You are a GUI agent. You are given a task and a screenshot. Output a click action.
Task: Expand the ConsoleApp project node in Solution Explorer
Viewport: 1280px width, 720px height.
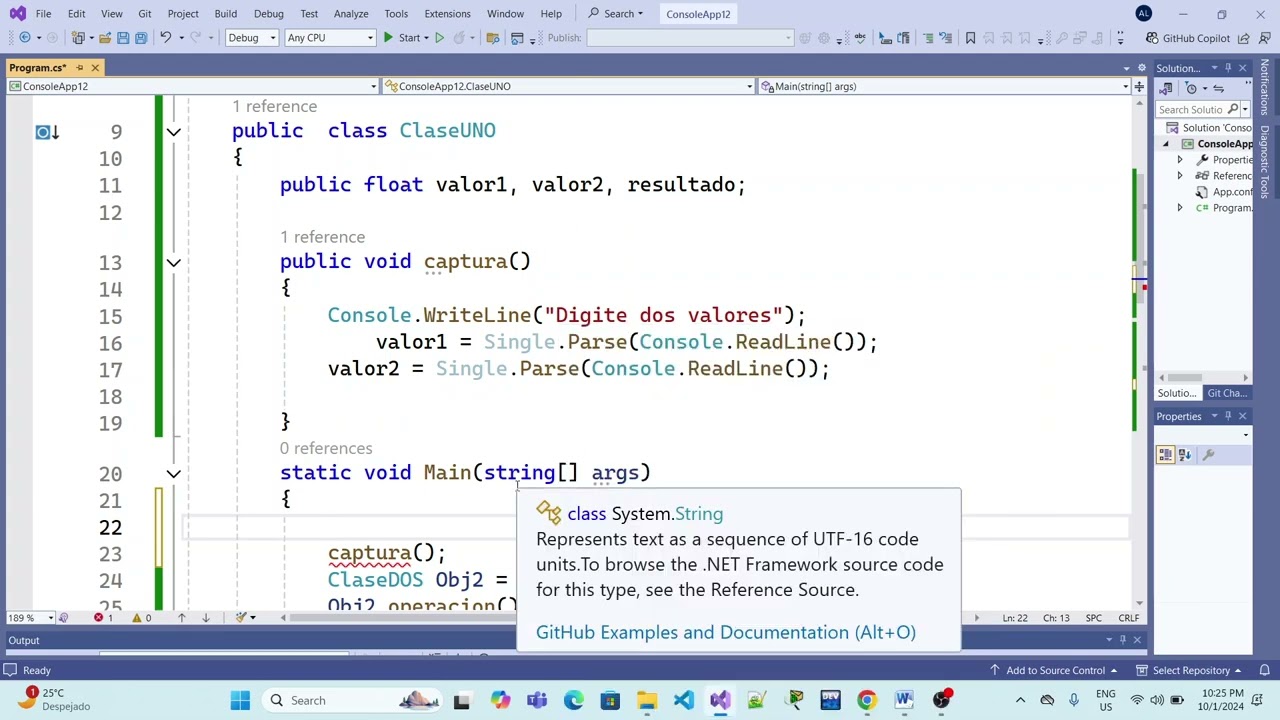tap(1165, 144)
